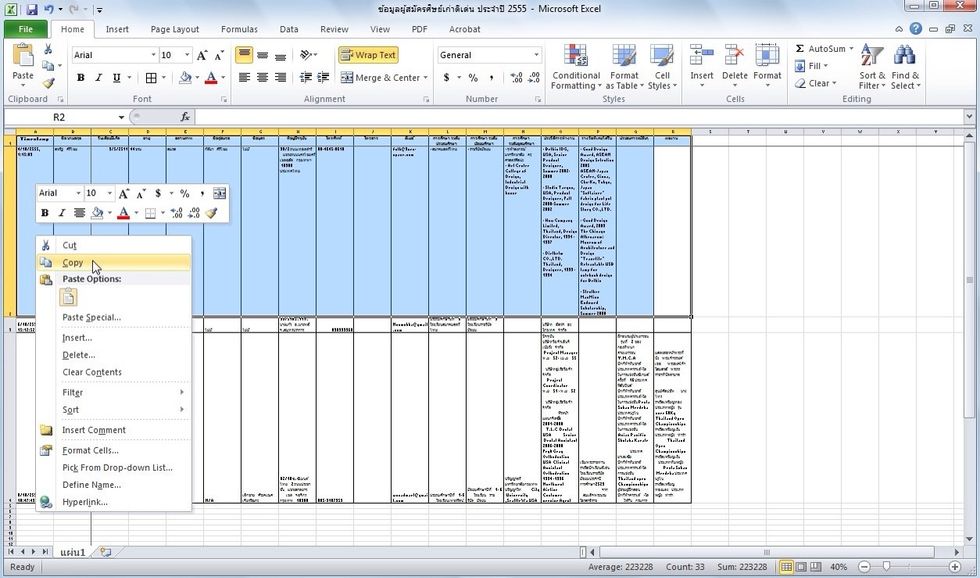Click the Save icon in Quick Access toolbar

click(31, 9)
